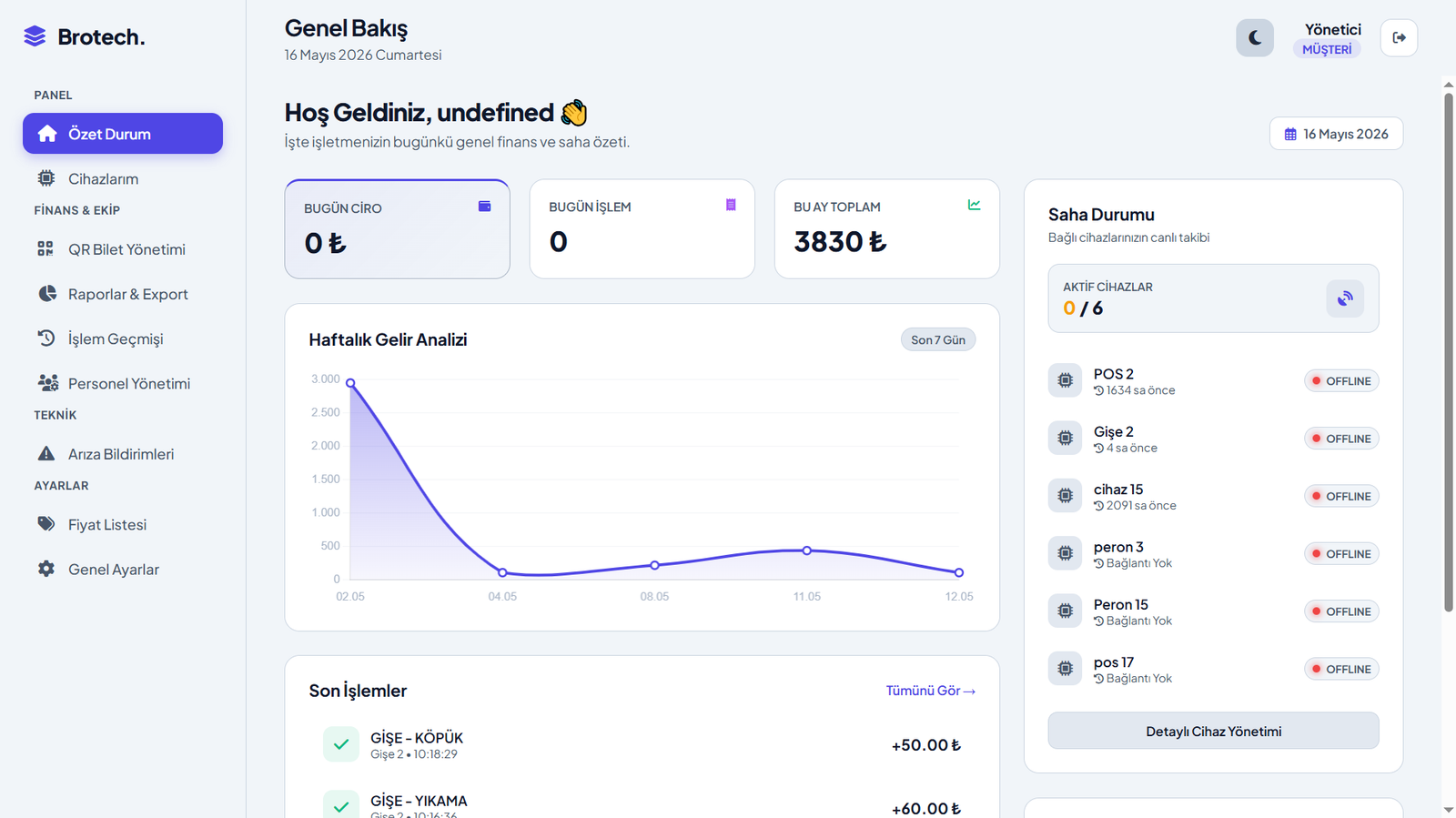Toggle dark mode with the moon icon

(1254, 38)
